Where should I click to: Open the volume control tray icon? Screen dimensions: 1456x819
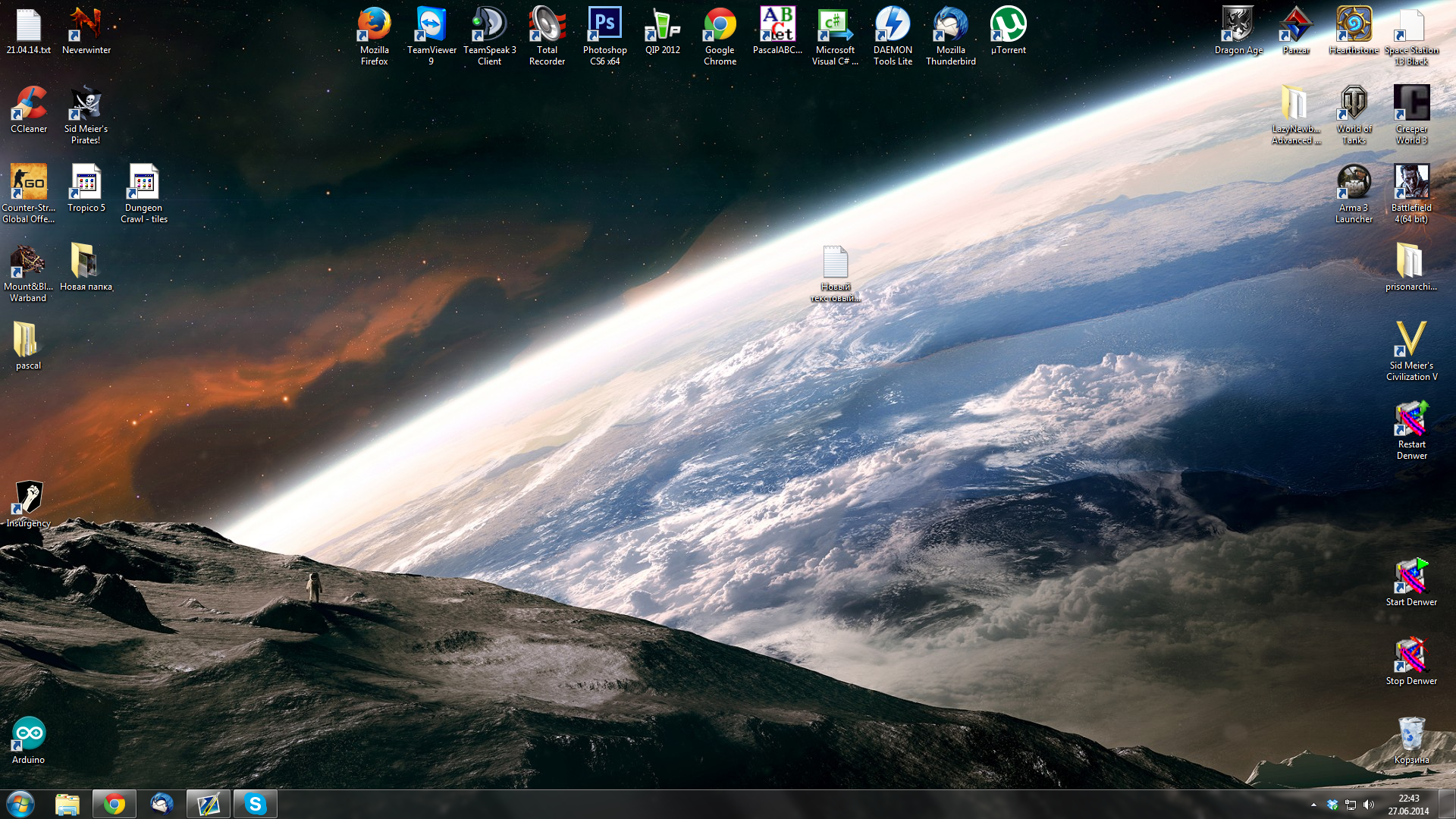pos(1369,805)
